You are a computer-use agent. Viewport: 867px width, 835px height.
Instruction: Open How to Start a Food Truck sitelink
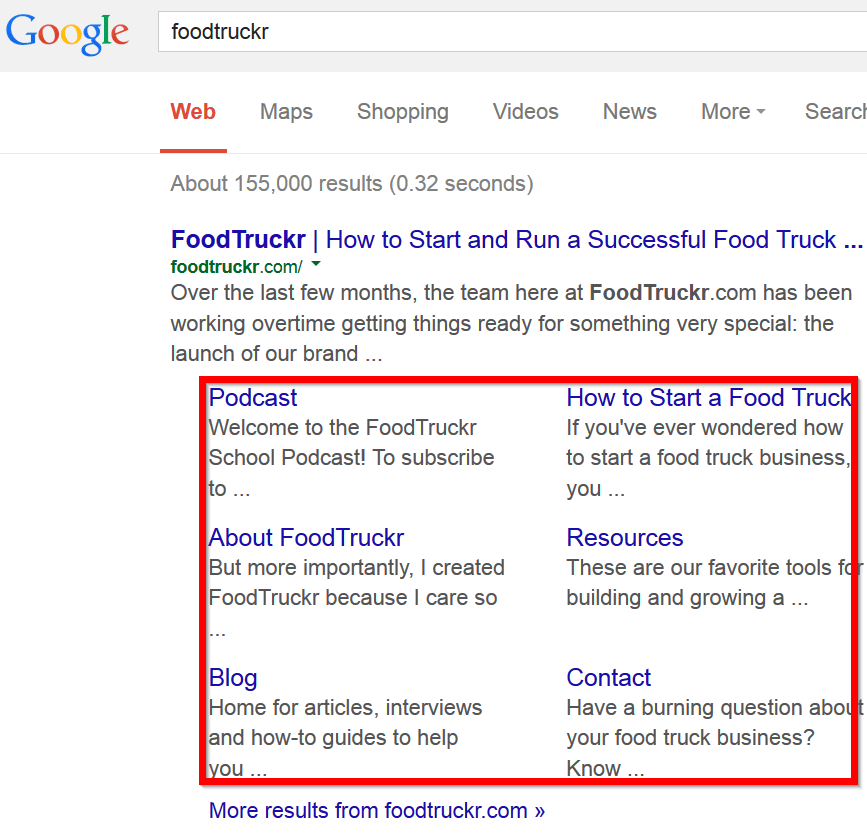(x=709, y=398)
